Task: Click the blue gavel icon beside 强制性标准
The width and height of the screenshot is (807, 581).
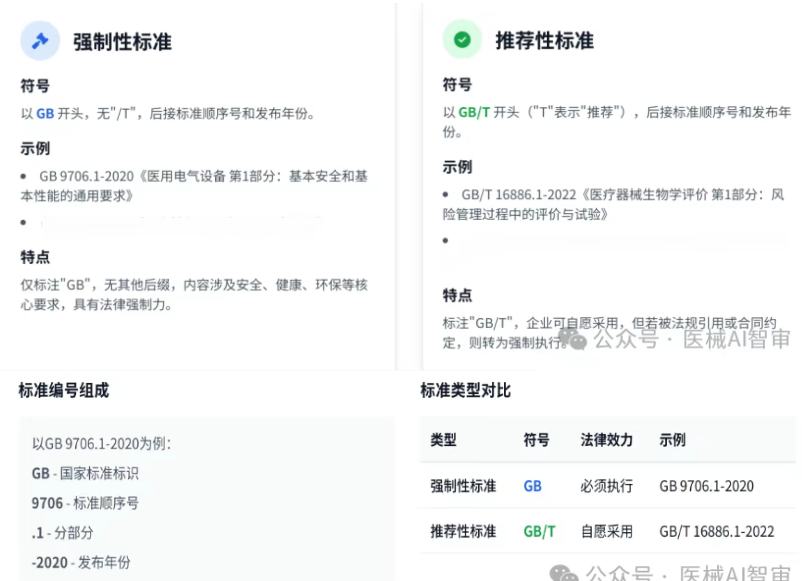Action: pos(39,40)
